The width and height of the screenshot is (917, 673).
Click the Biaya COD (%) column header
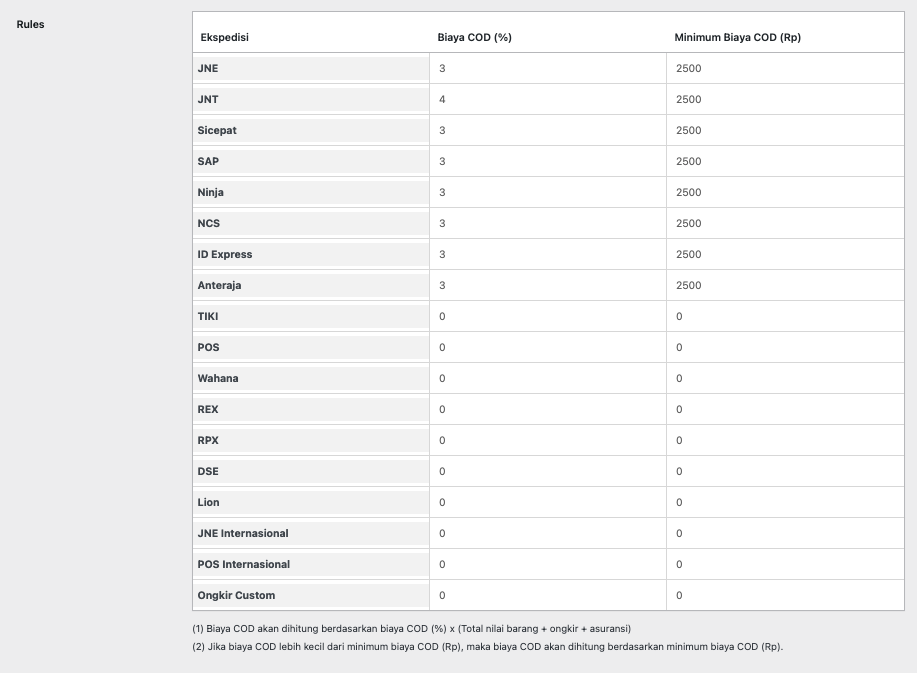pos(474,37)
